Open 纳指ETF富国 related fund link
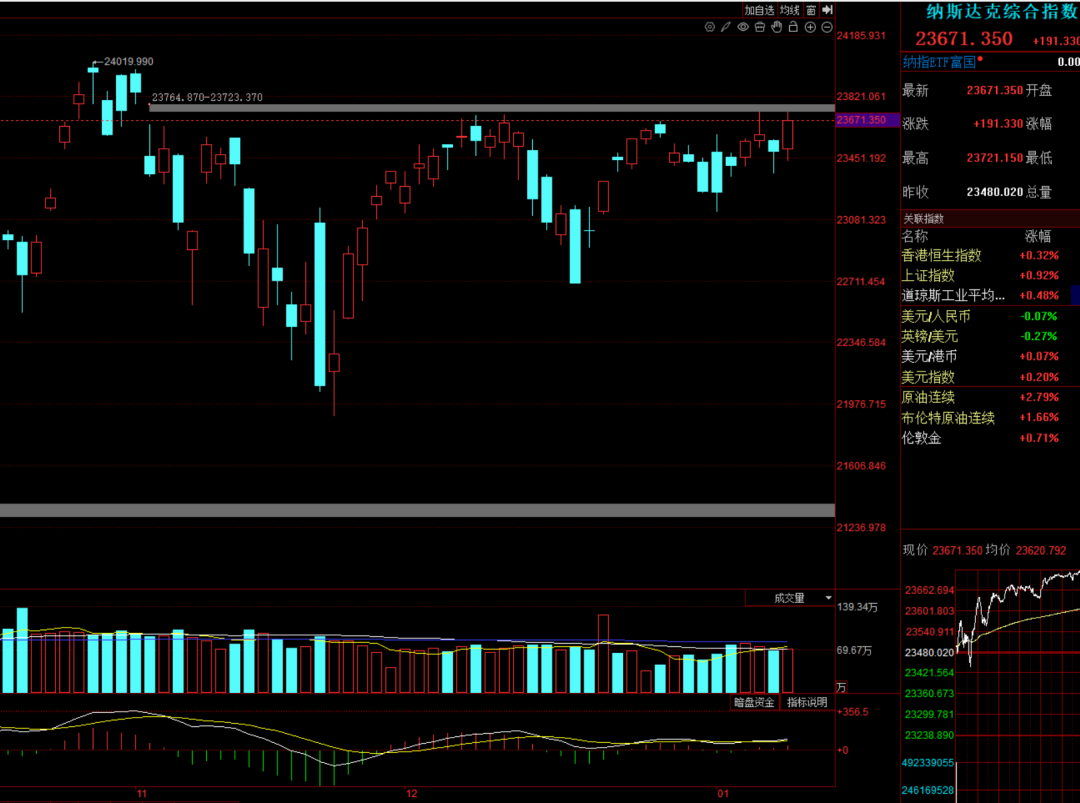 pyautogui.click(x=939, y=62)
